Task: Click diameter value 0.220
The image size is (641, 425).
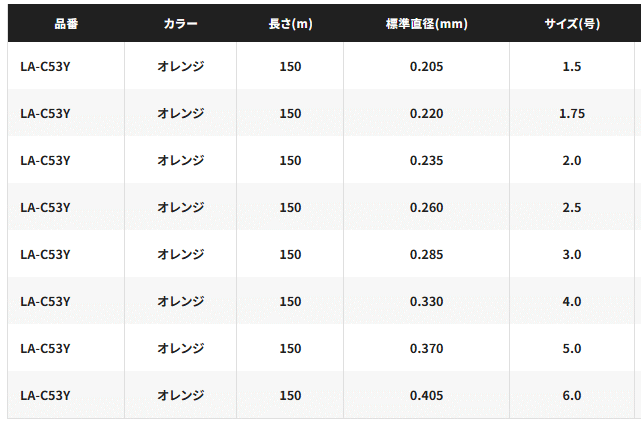Action: pyautogui.click(x=426, y=114)
